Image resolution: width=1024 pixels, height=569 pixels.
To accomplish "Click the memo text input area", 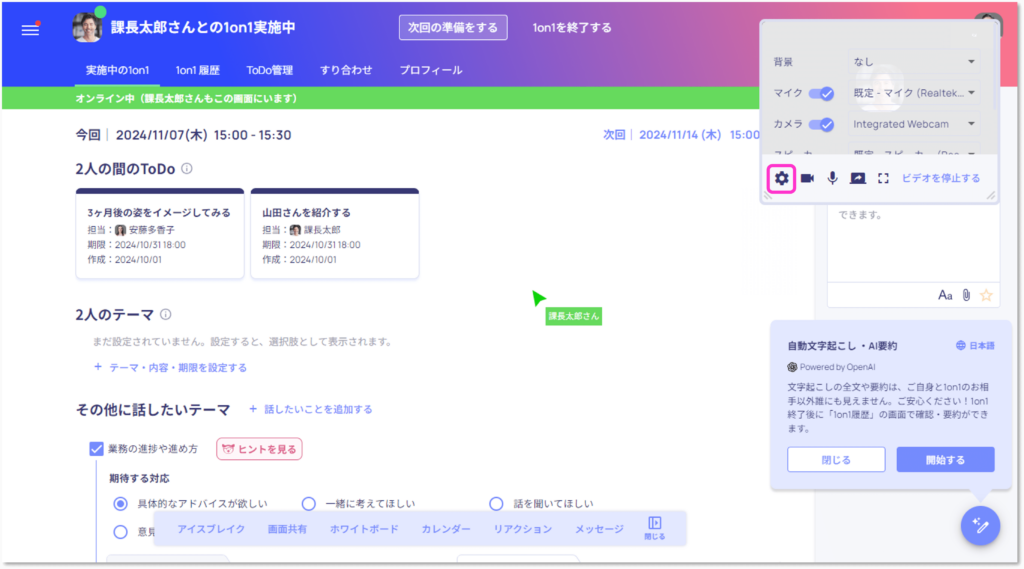I will click(913, 243).
